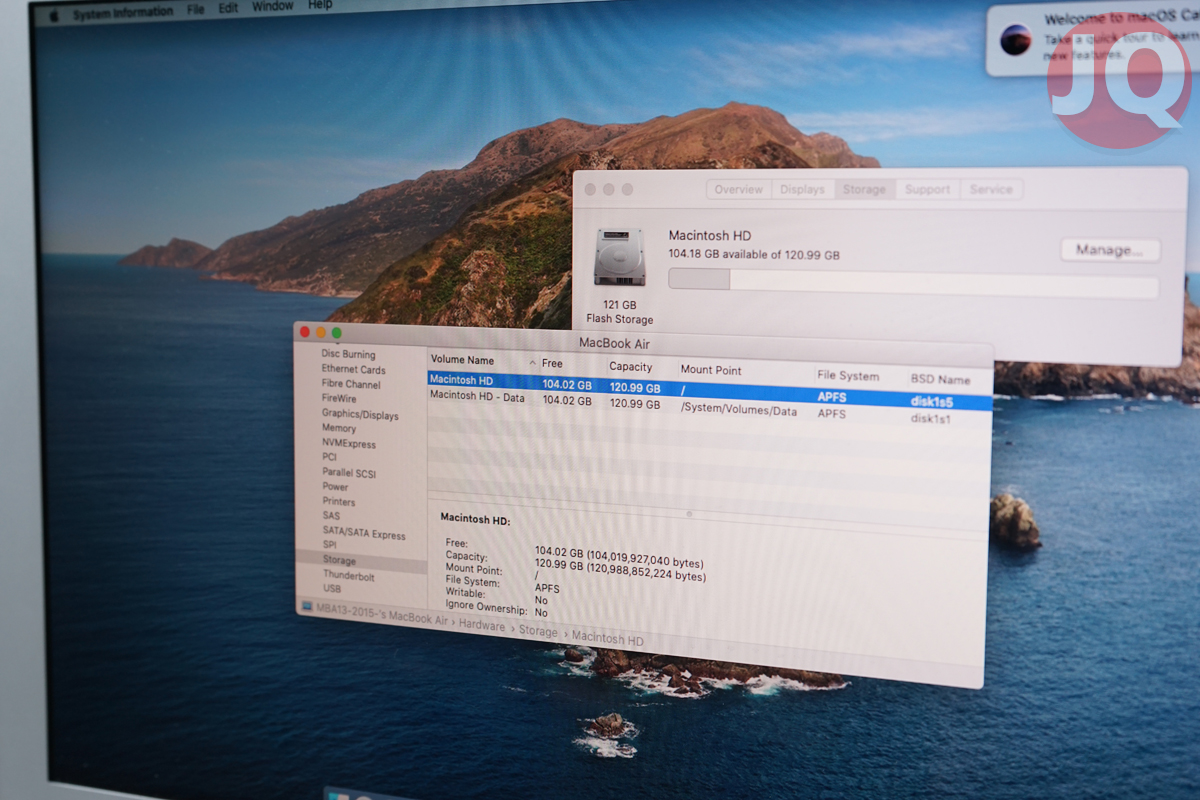Viewport: 1200px width, 800px height.
Task: Click the Welcome to macOS notification
Action: click(1093, 38)
